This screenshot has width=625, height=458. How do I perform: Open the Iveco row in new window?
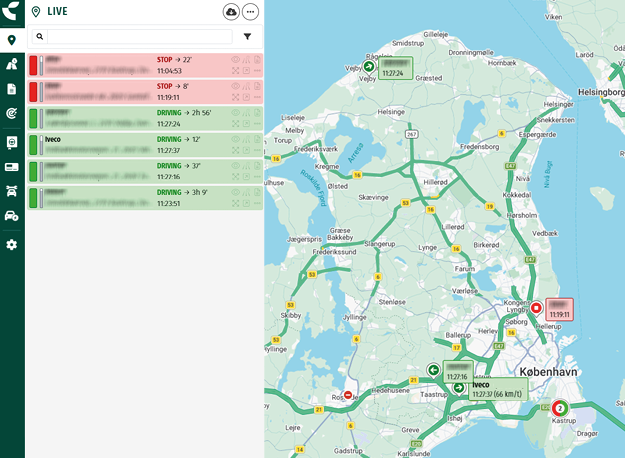pyautogui.click(x=246, y=150)
